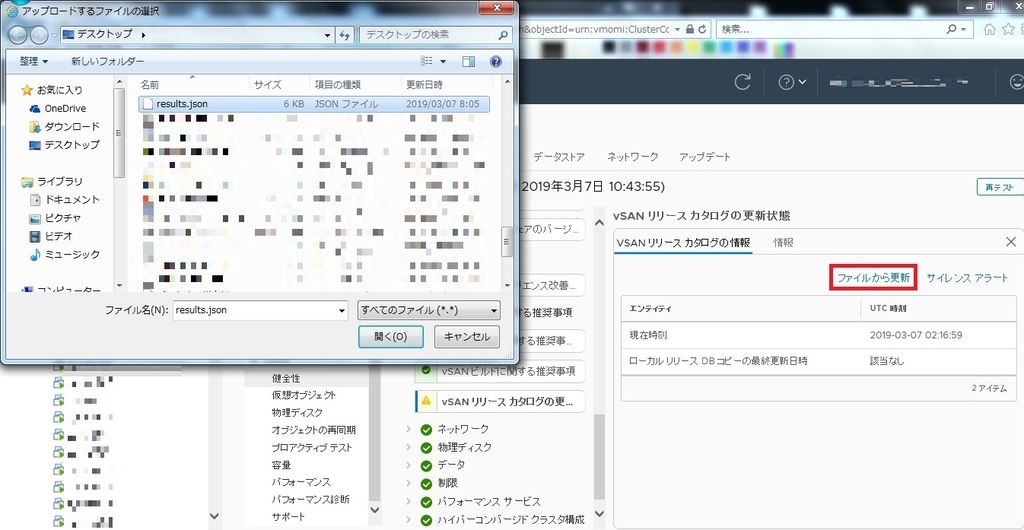
Task: Switch to データストア tab
Action: tap(559, 157)
